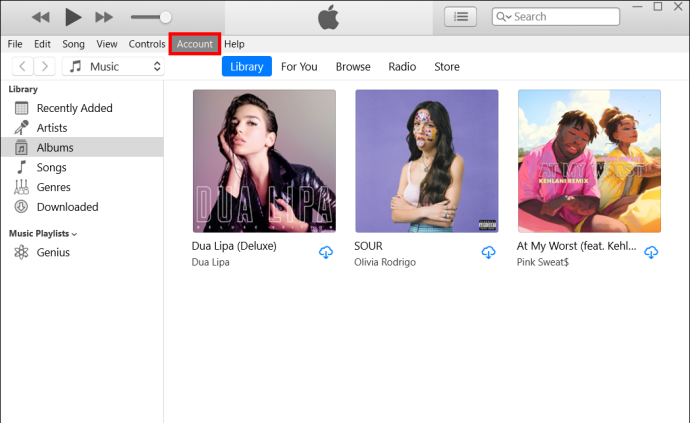Click the 'SOUR' album title
The height and width of the screenshot is (423, 690).
tap(368, 246)
